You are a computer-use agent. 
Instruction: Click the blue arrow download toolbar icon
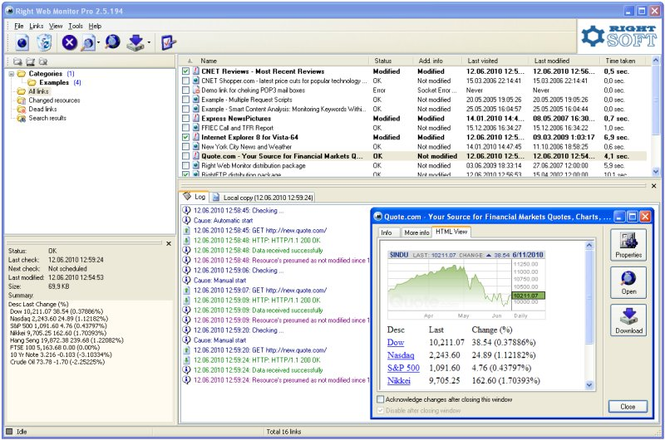click(136, 42)
